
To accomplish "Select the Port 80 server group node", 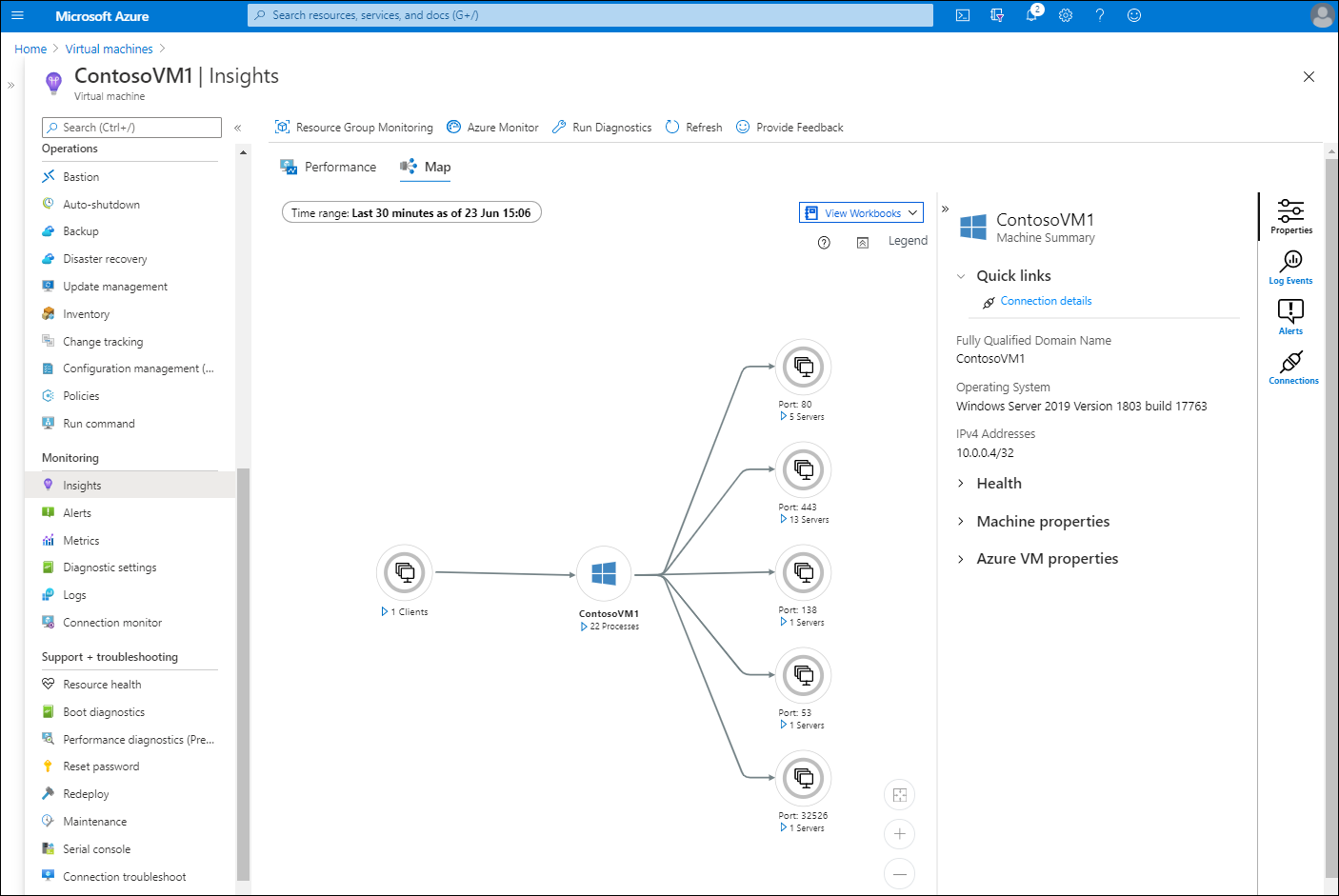I will [x=804, y=367].
